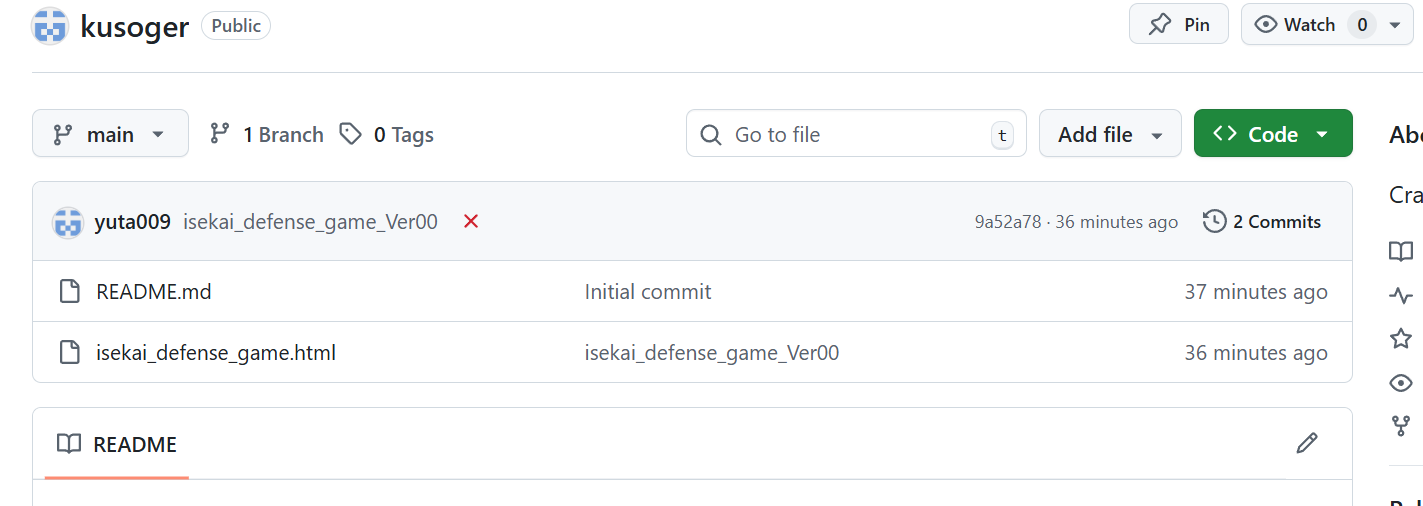Toggle Watch on this repository
1423x506 pixels.
[x=1295, y=25]
